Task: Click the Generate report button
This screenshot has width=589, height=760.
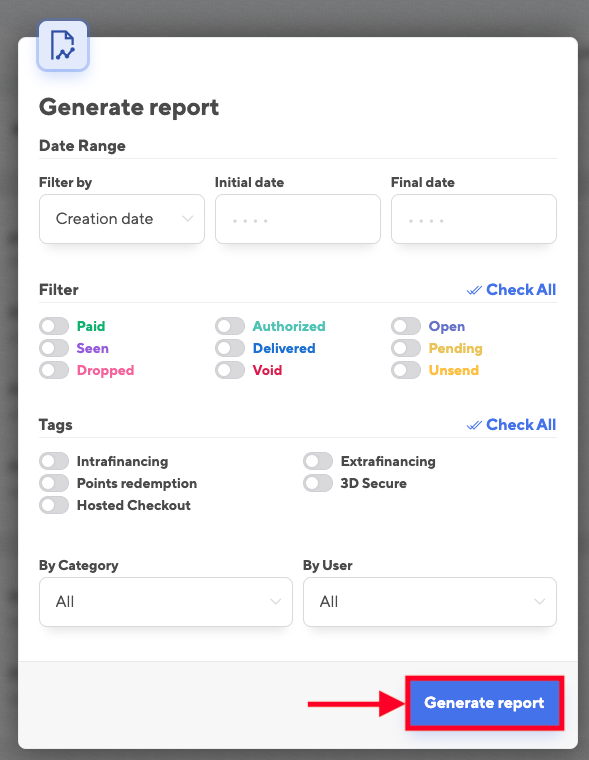Action: point(484,703)
